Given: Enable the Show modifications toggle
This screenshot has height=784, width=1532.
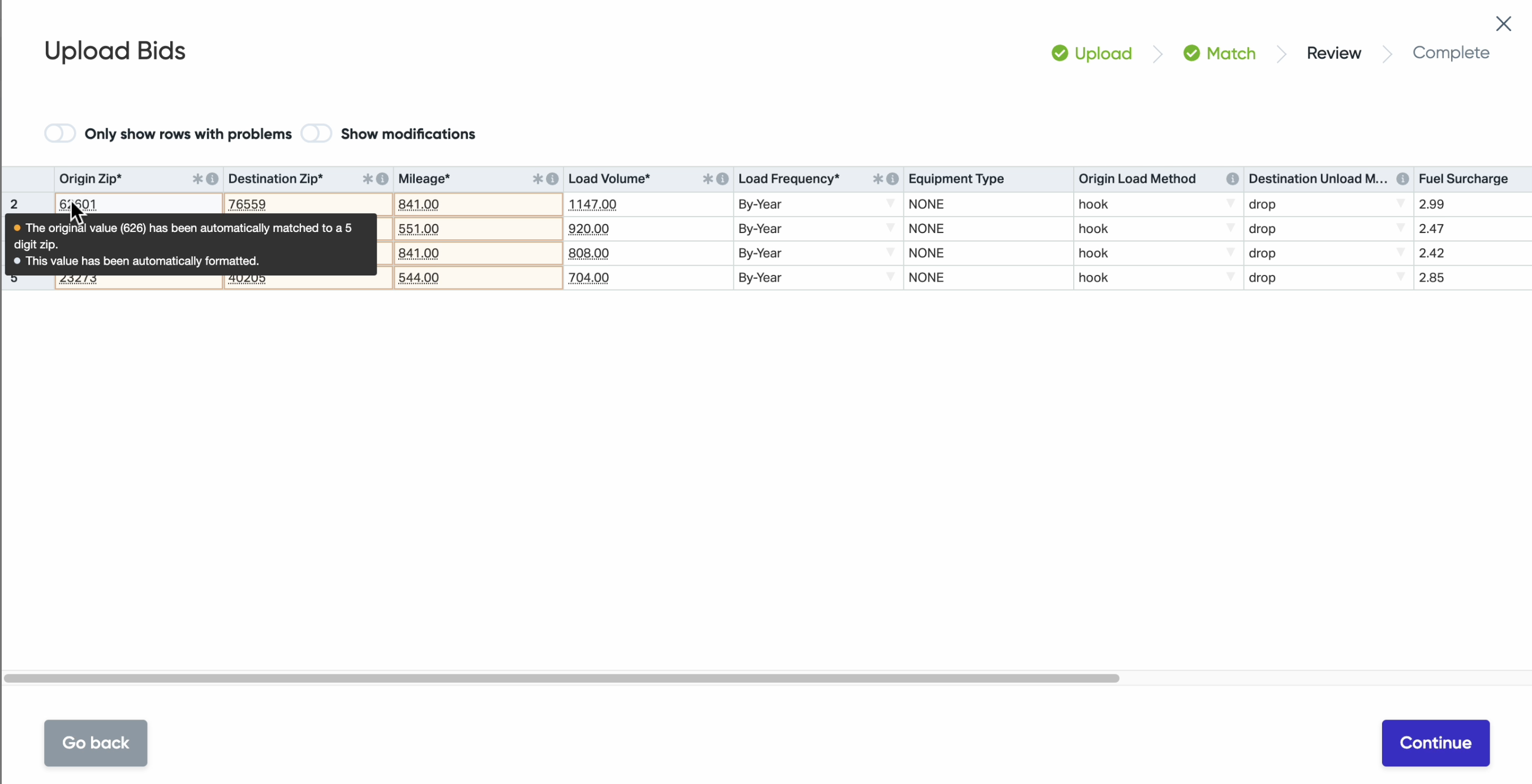Looking at the screenshot, I should [x=316, y=133].
